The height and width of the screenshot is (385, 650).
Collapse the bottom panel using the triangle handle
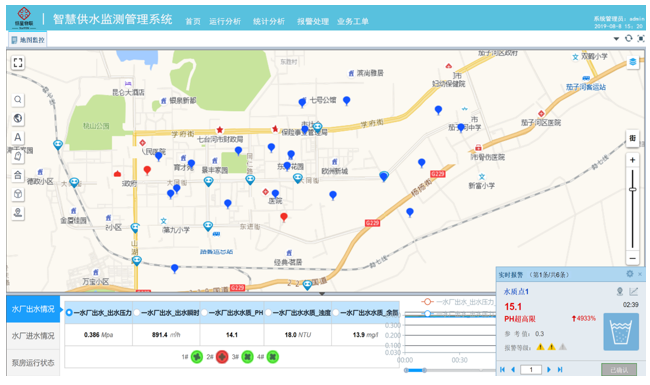tap(322, 293)
